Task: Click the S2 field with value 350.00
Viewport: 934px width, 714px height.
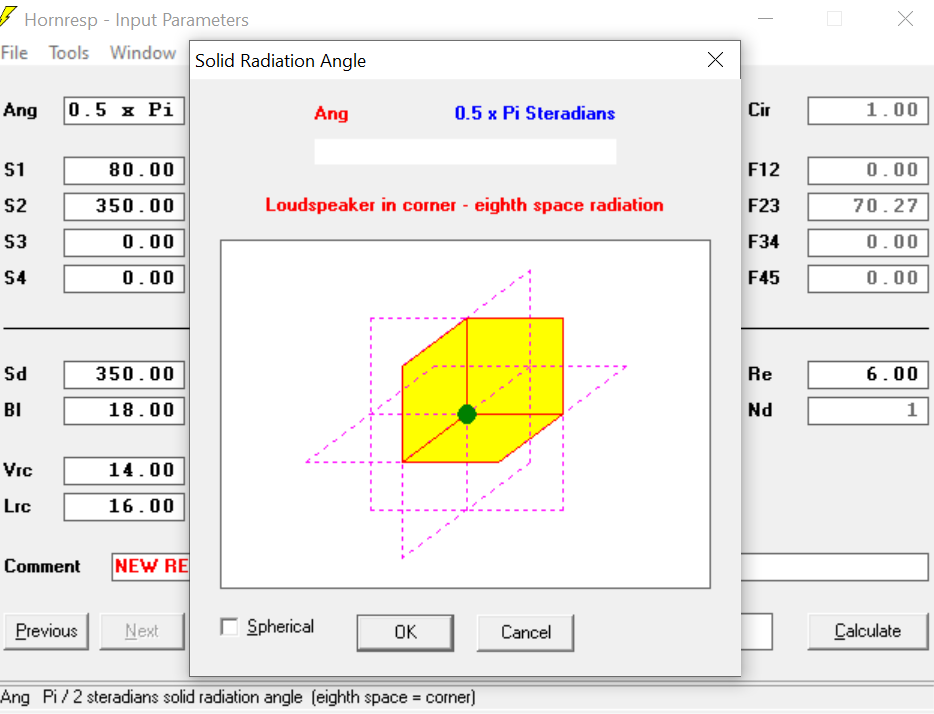Action: click(124, 207)
